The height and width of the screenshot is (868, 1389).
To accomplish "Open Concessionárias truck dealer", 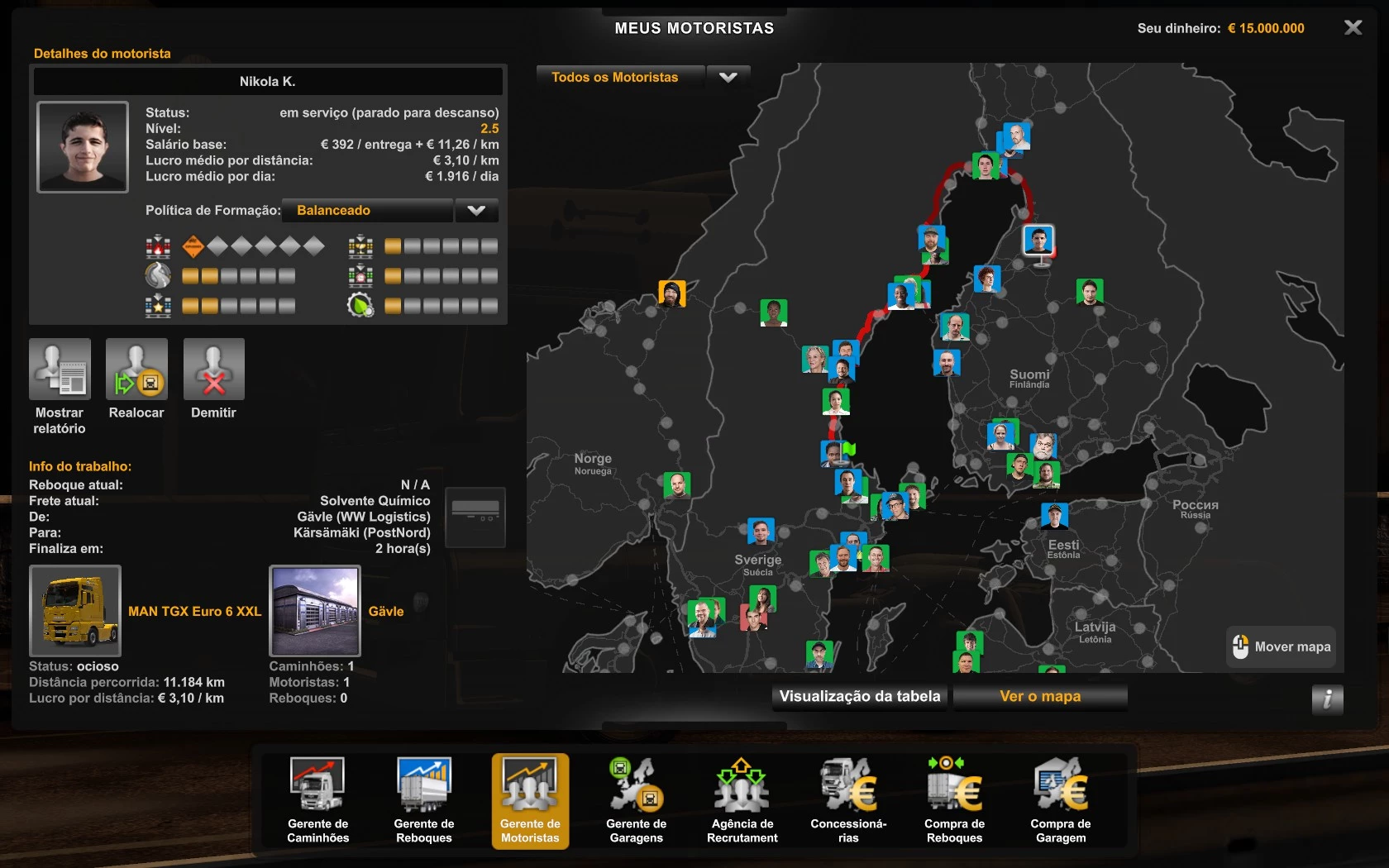I will click(x=848, y=799).
